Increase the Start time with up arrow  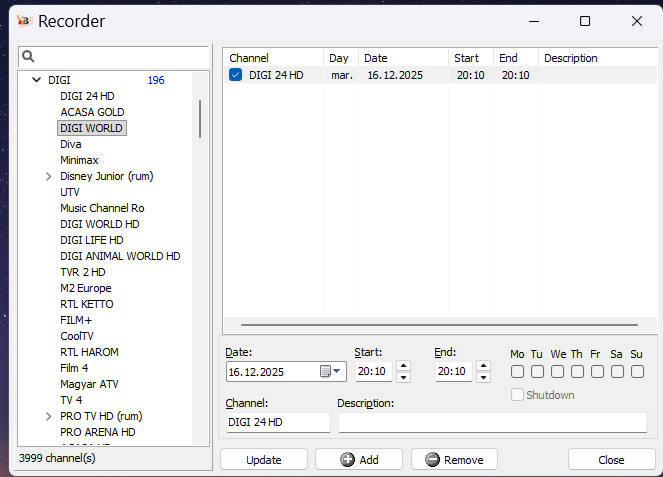tap(403, 365)
